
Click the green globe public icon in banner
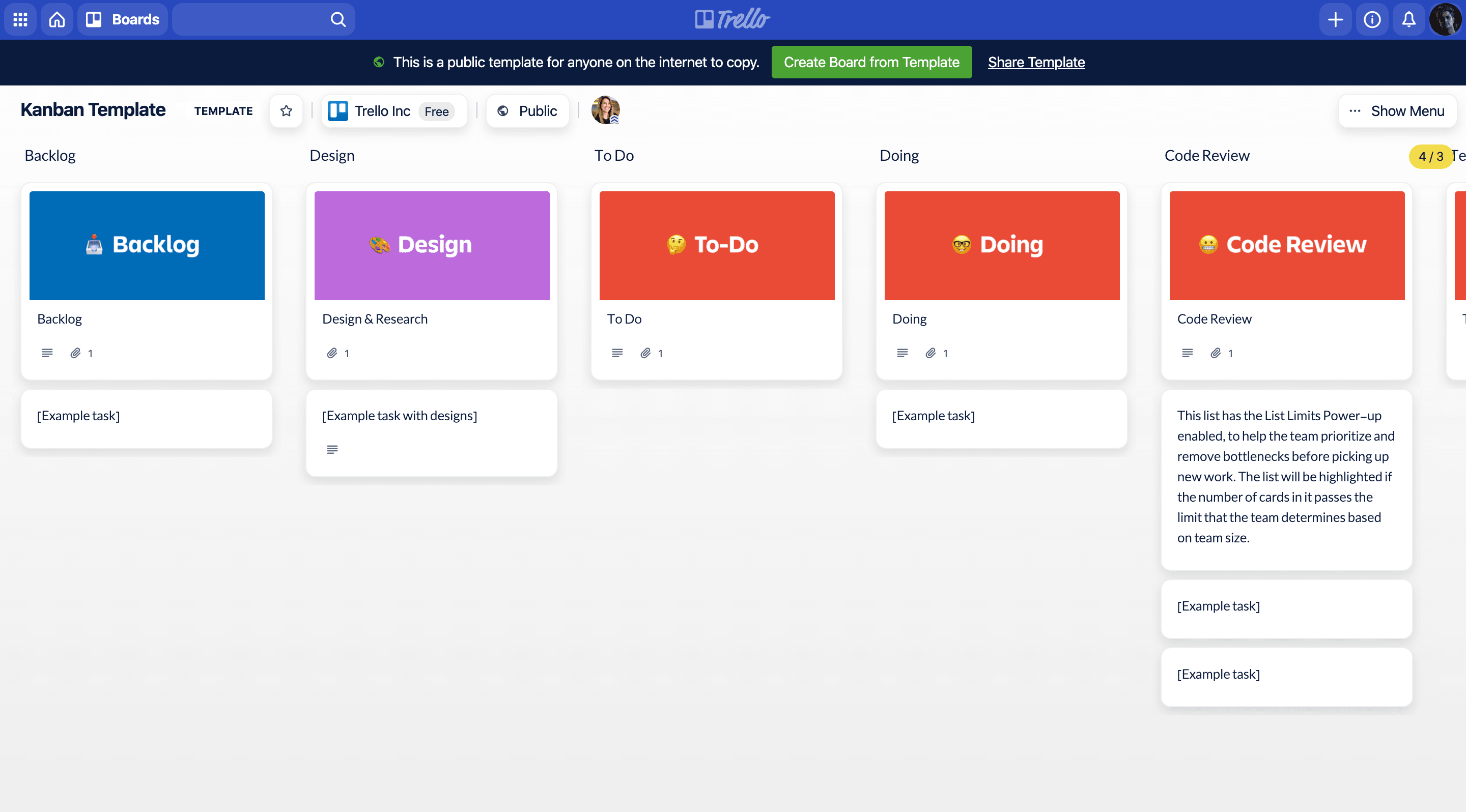coord(378,62)
